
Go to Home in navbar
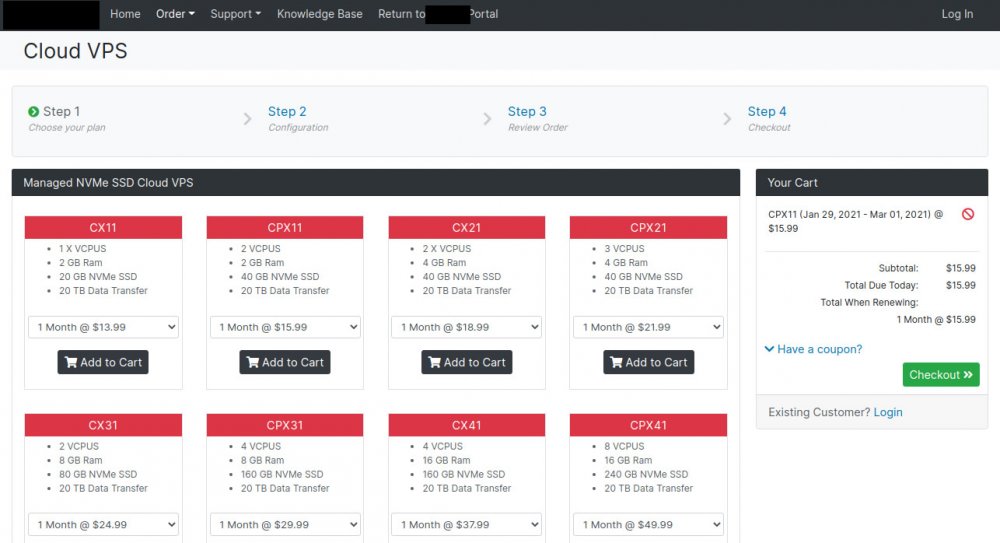(125, 14)
